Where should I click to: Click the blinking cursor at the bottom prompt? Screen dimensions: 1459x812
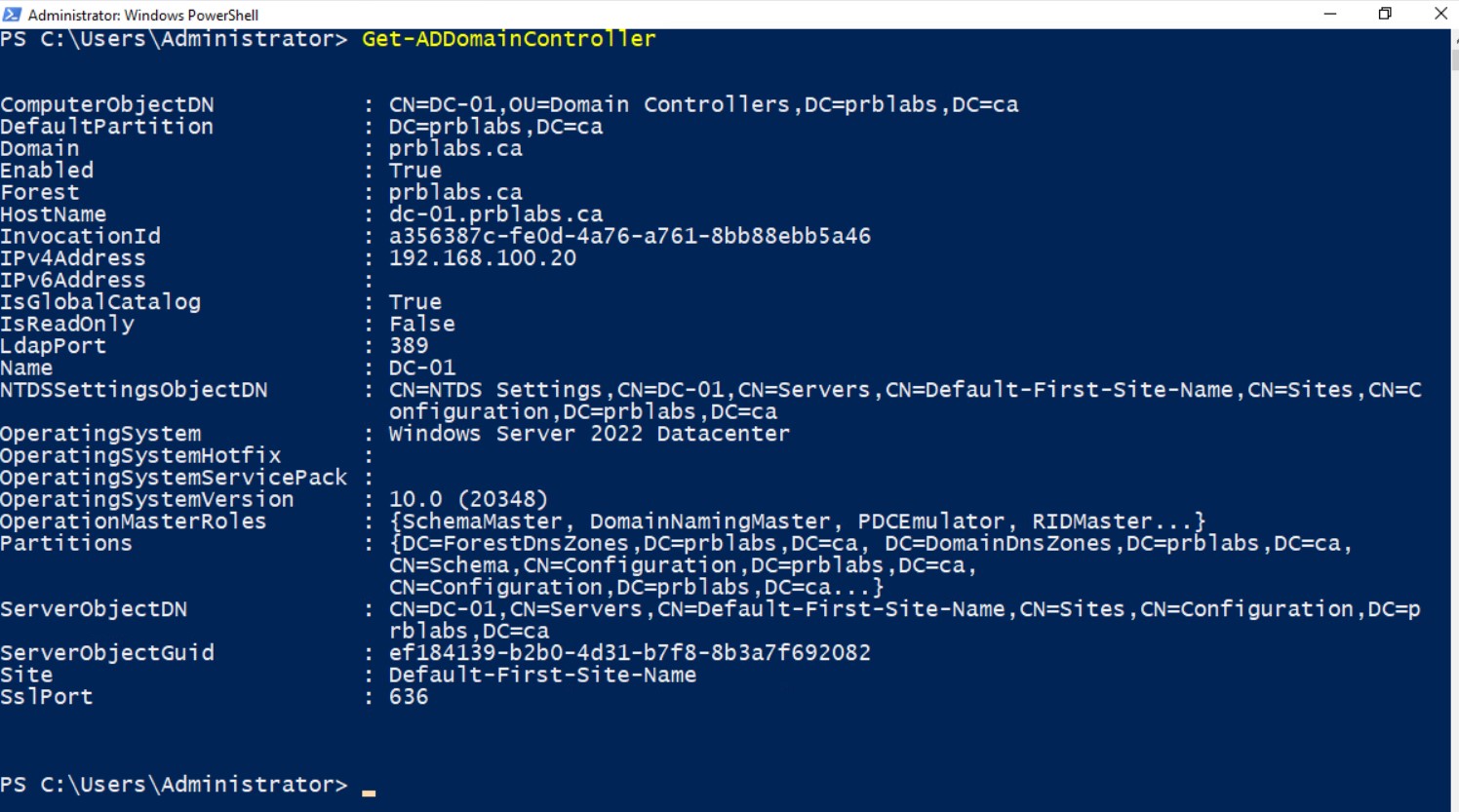[x=369, y=792]
